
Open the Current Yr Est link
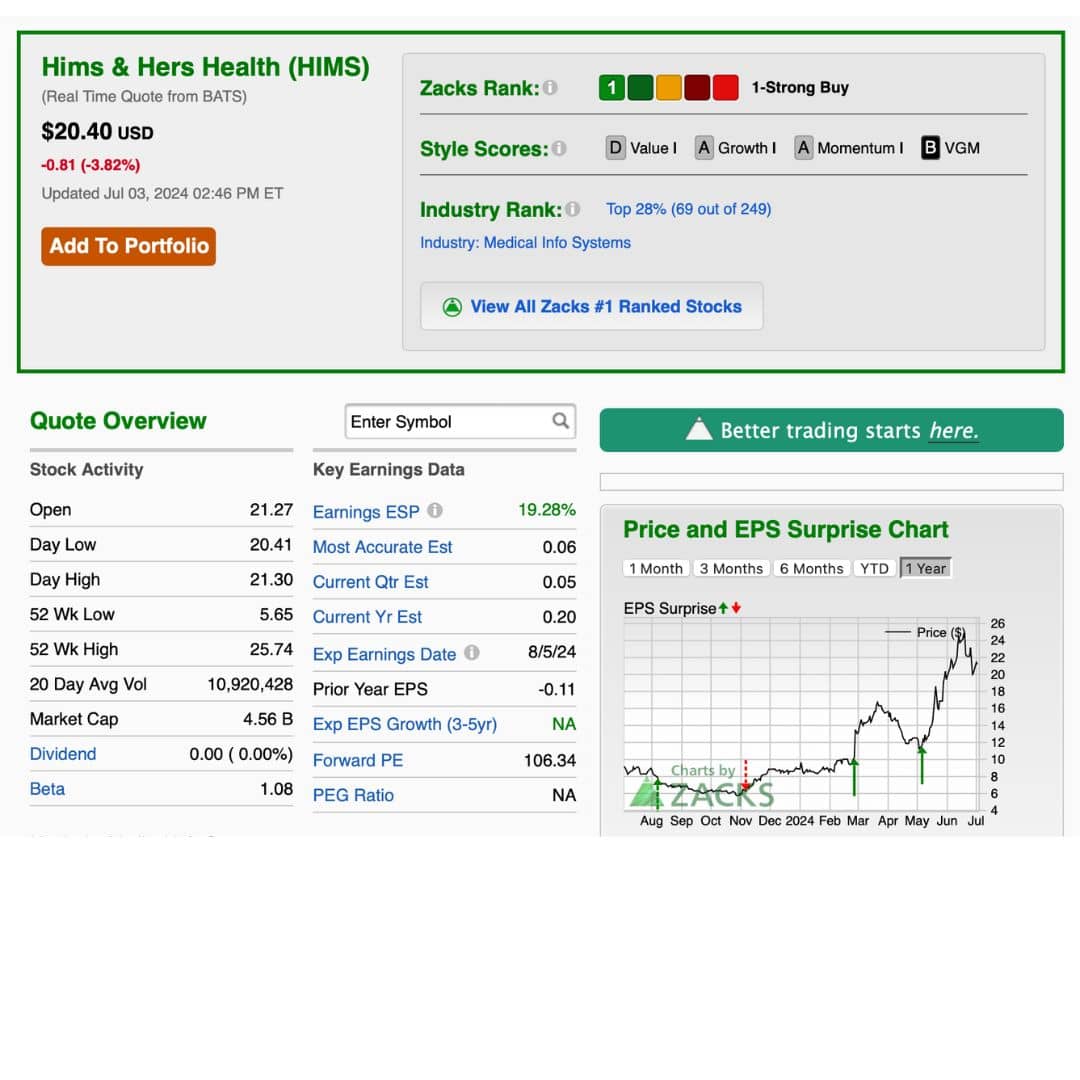click(x=367, y=617)
